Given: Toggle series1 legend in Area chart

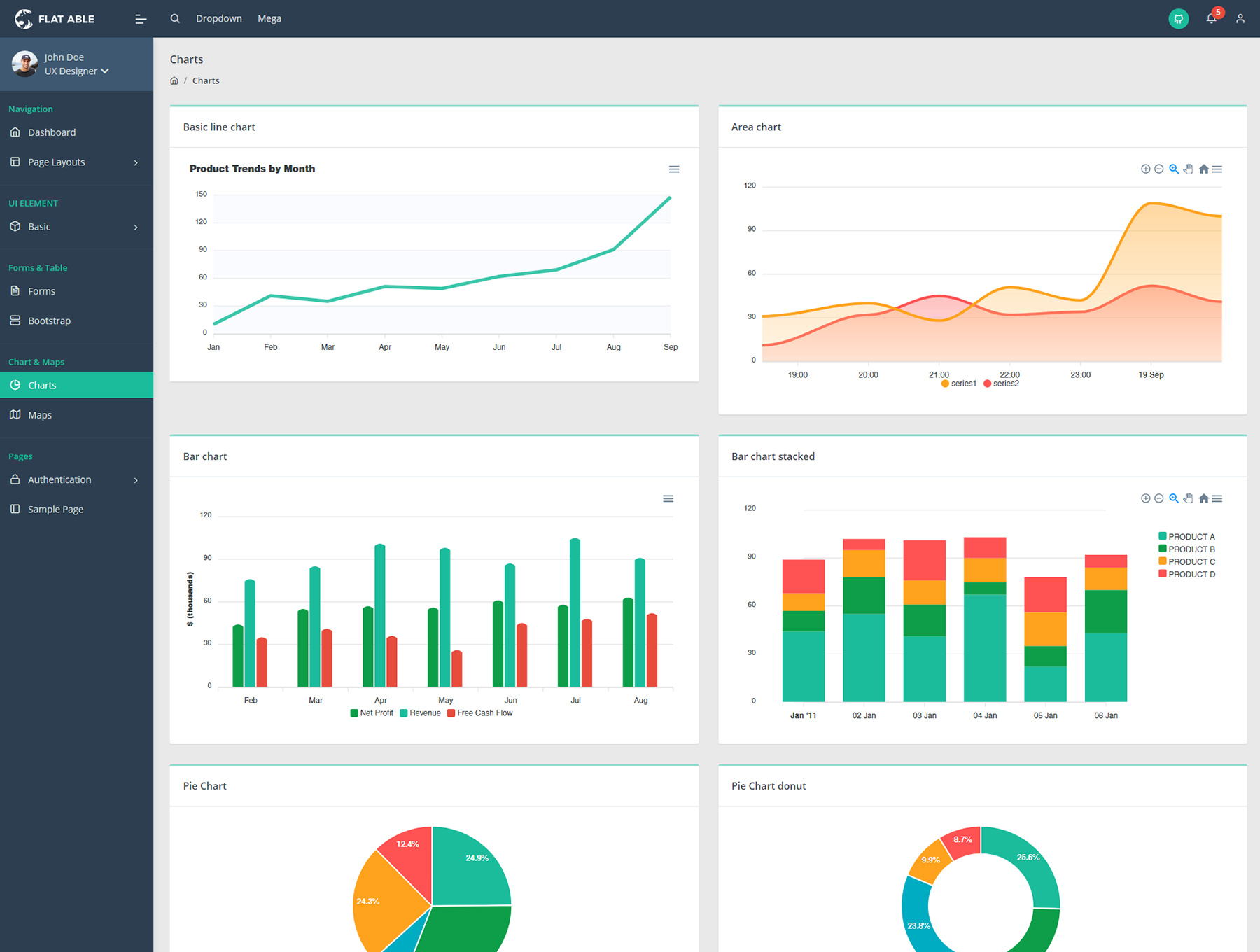Looking at the screenshot, I should (x=959, y=384).
